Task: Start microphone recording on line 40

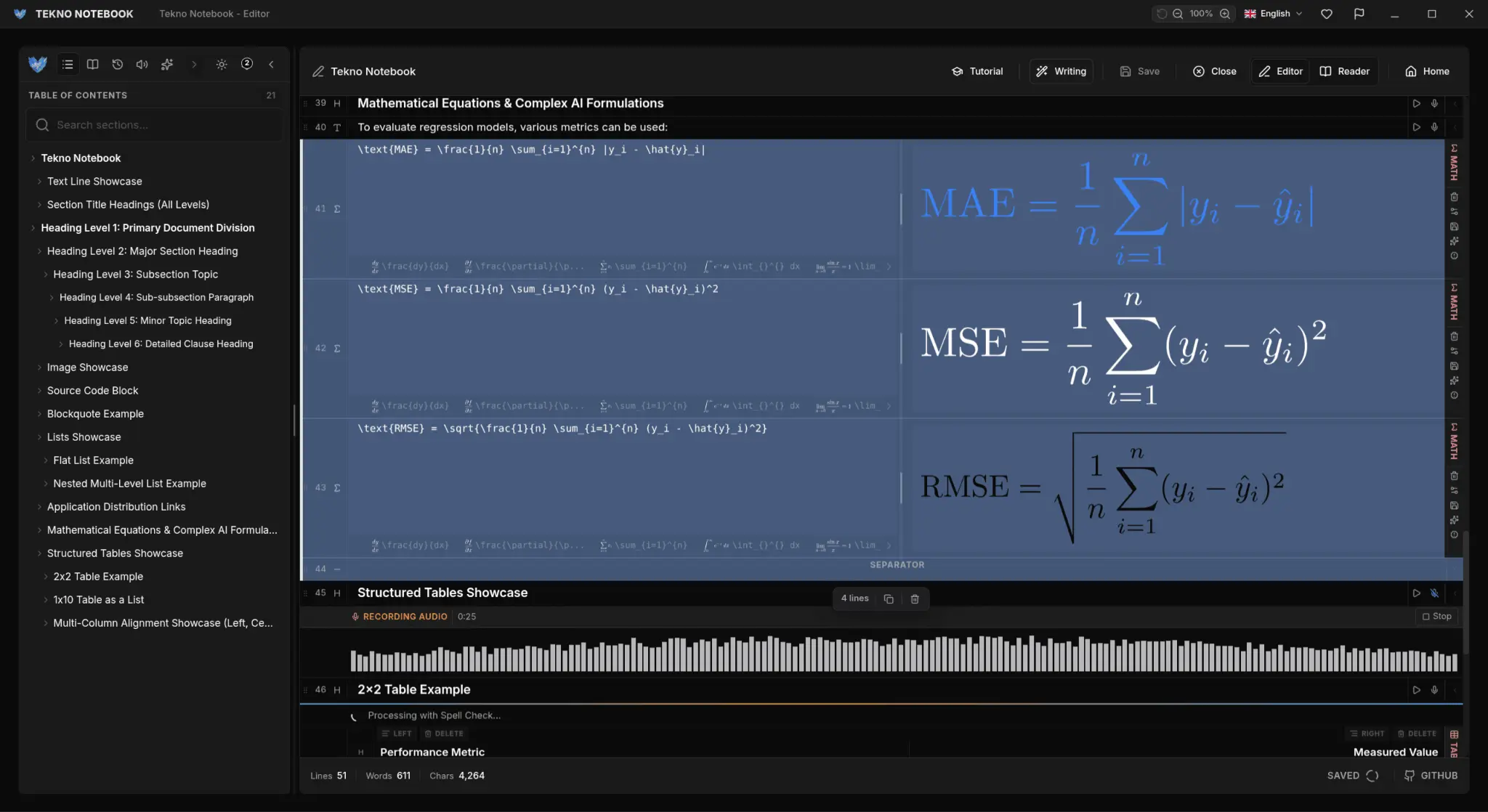Action: click(1434, 127)
